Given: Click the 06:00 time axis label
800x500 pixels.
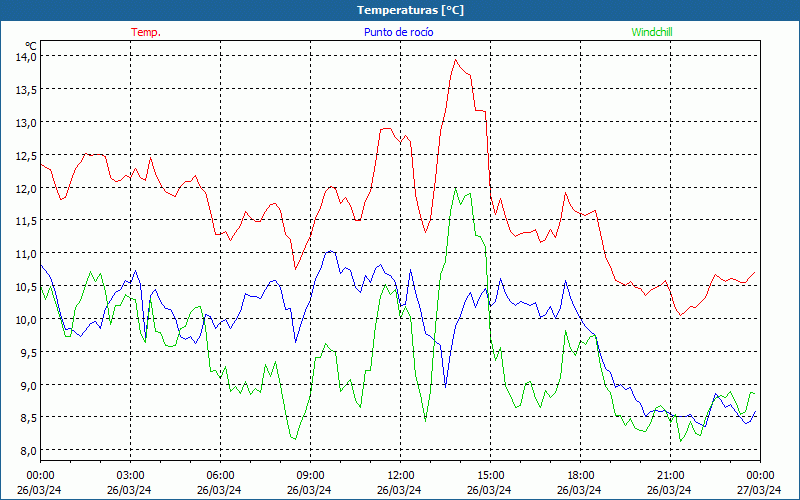Looking at the screenshot, I should coord(220,476).
